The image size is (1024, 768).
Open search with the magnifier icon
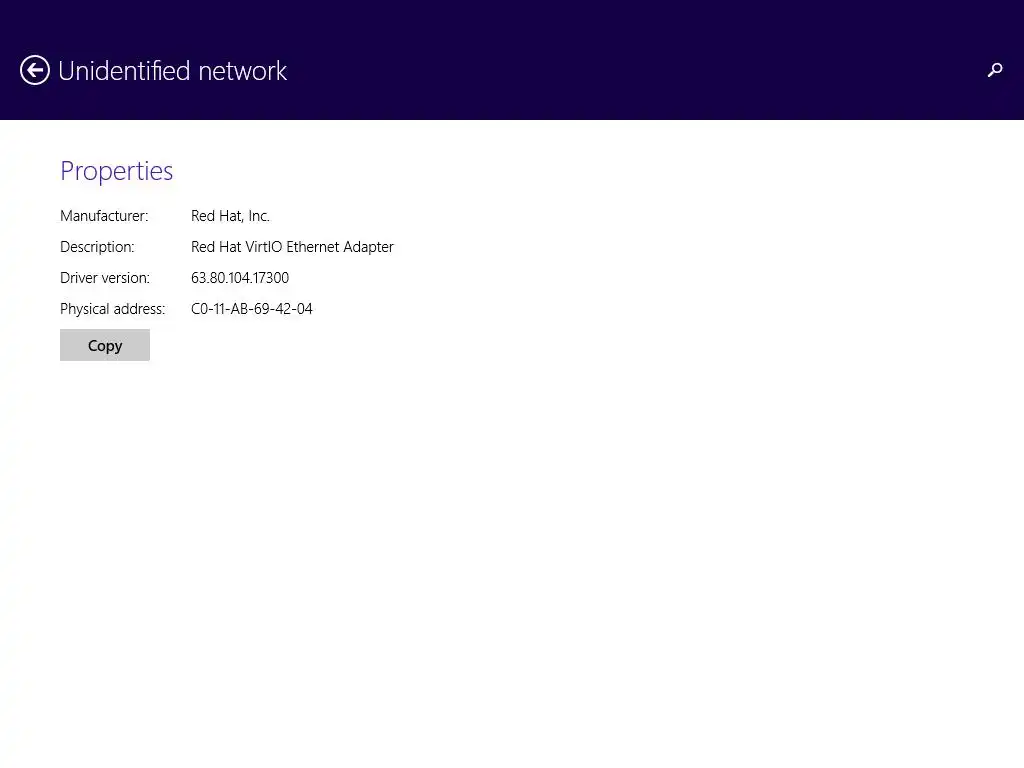coord(995,70)
